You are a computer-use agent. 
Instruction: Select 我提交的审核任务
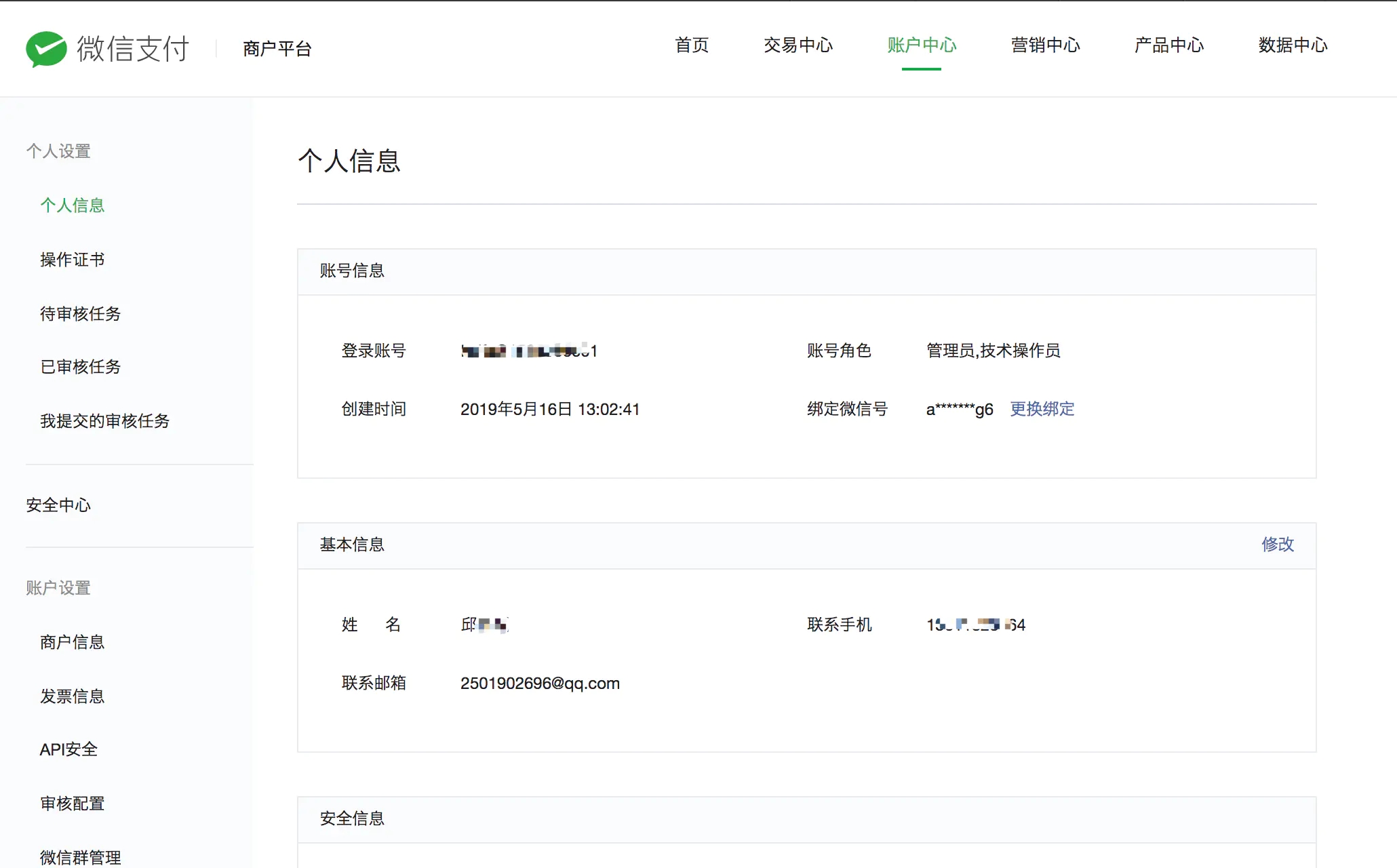click(x=104, y=420)
